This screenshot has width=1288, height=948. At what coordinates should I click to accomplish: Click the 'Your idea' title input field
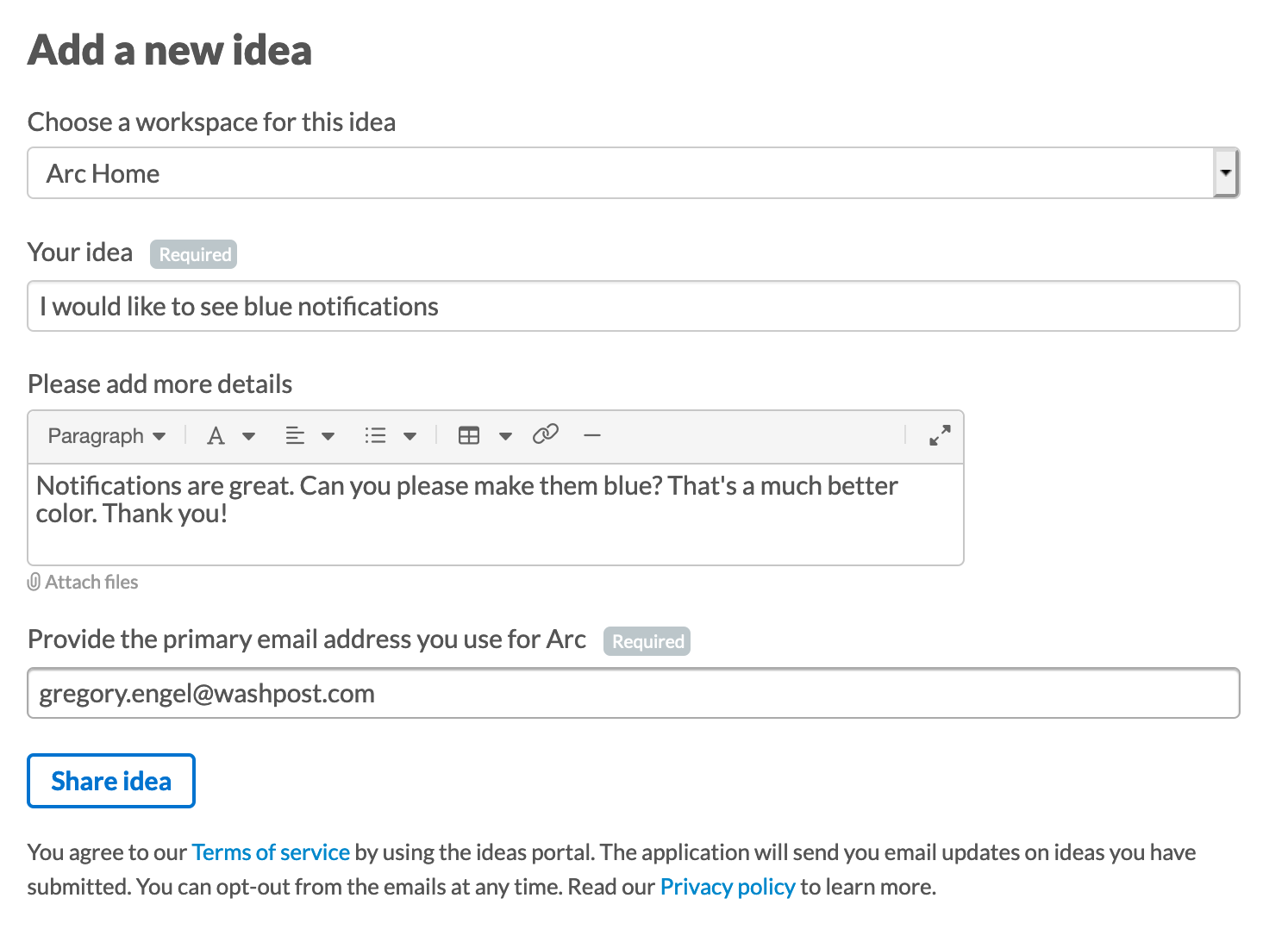(633, 306)
